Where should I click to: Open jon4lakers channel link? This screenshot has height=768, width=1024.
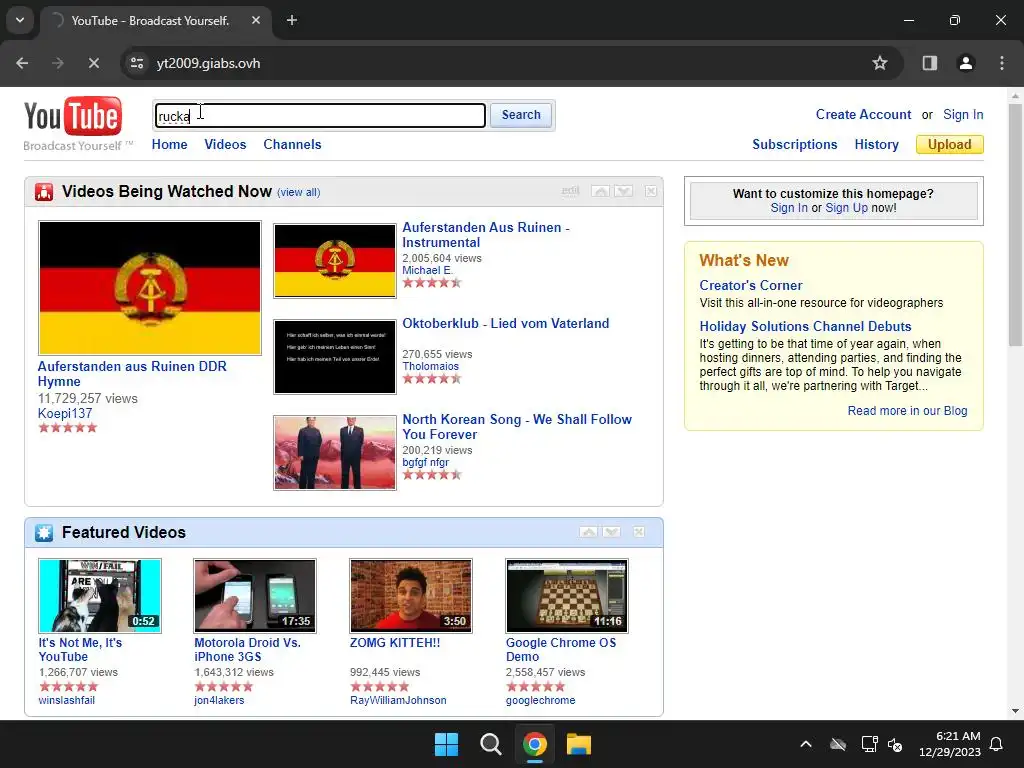(219, 700)
